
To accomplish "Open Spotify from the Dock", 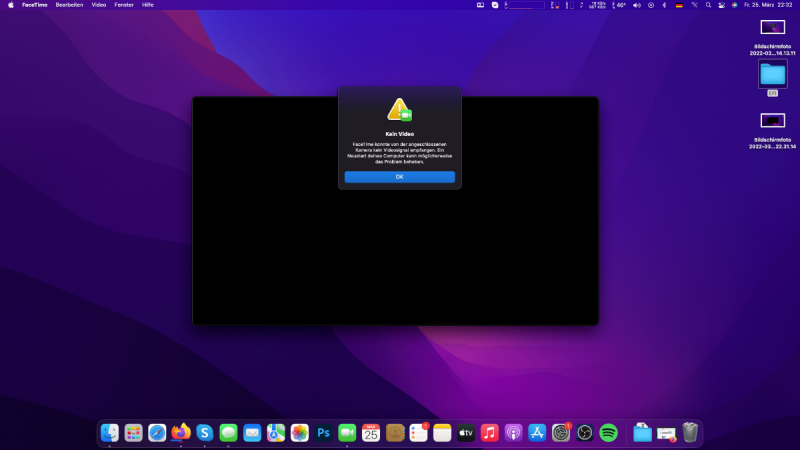I will tap(609, 433).
